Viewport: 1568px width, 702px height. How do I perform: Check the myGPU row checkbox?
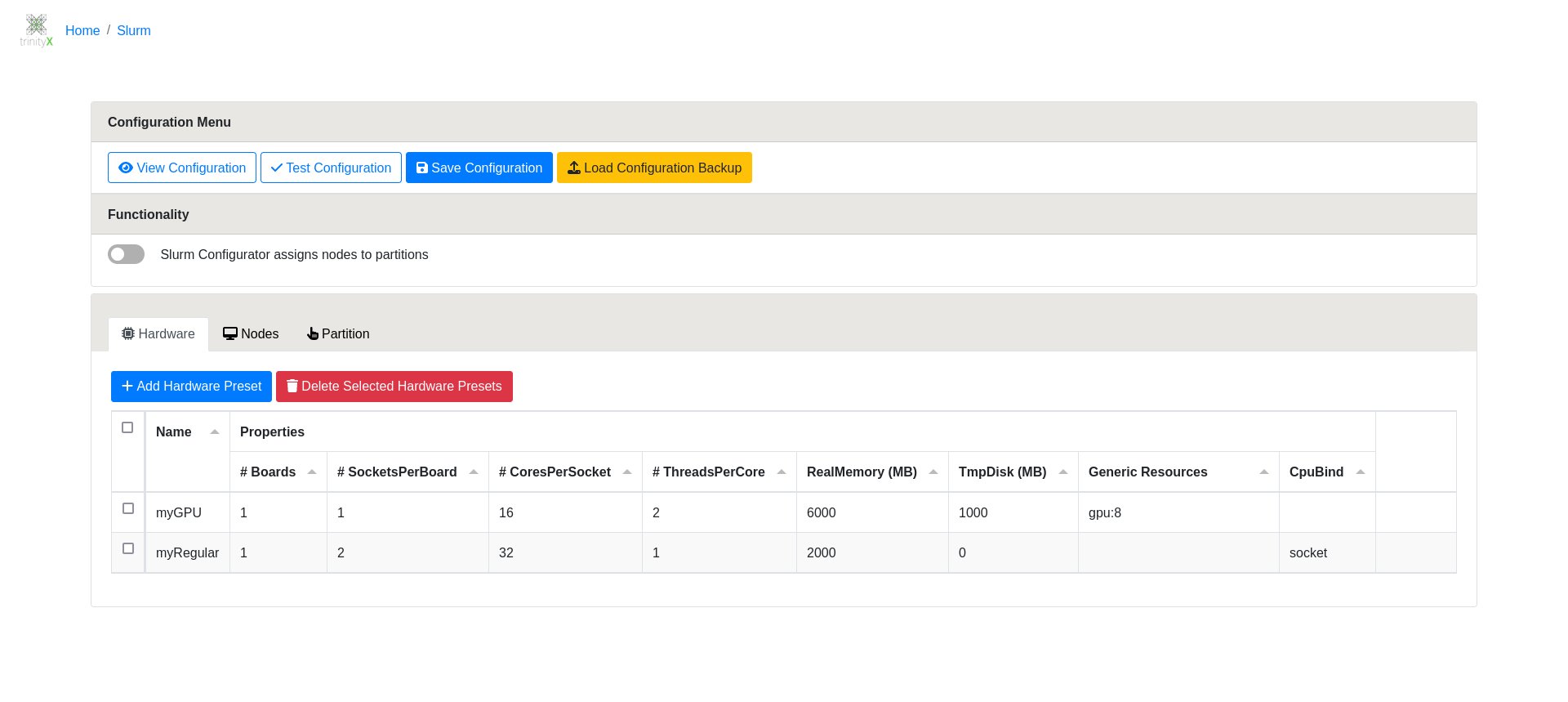coord(128,508)
